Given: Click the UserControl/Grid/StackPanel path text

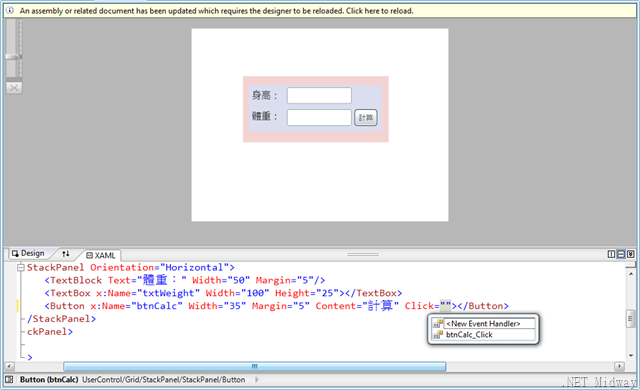Looking at the screenshot, I should point(164,380).
